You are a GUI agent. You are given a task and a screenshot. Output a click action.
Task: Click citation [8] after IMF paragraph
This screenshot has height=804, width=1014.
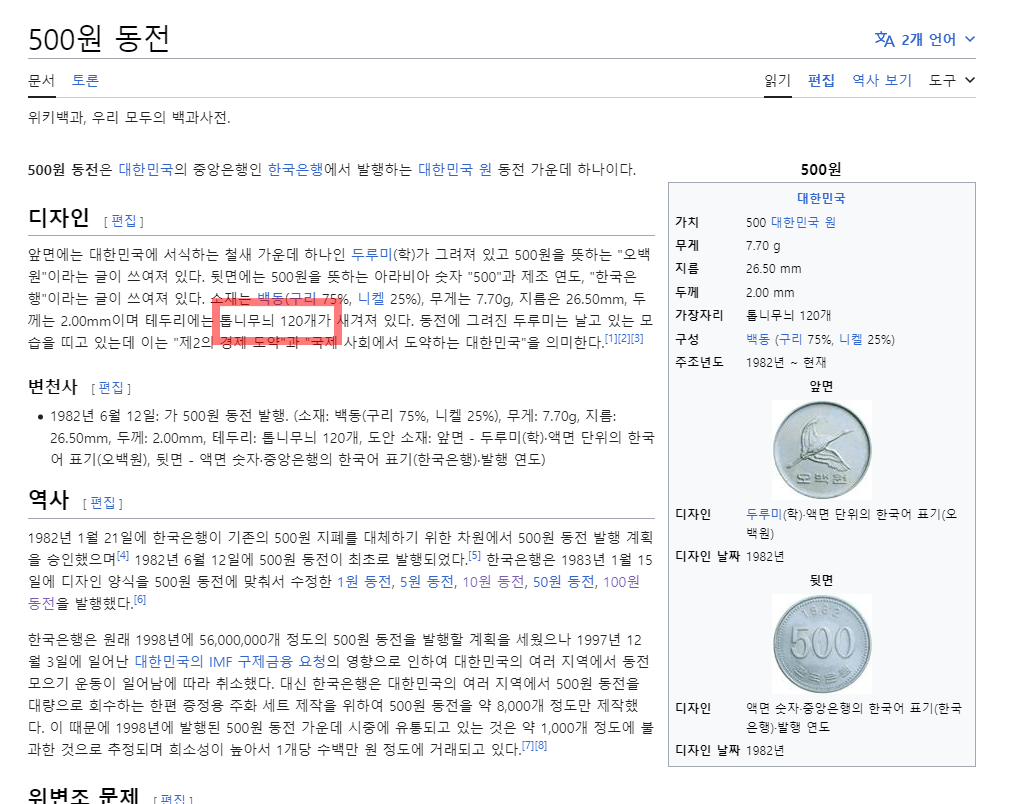click(541, 745)
